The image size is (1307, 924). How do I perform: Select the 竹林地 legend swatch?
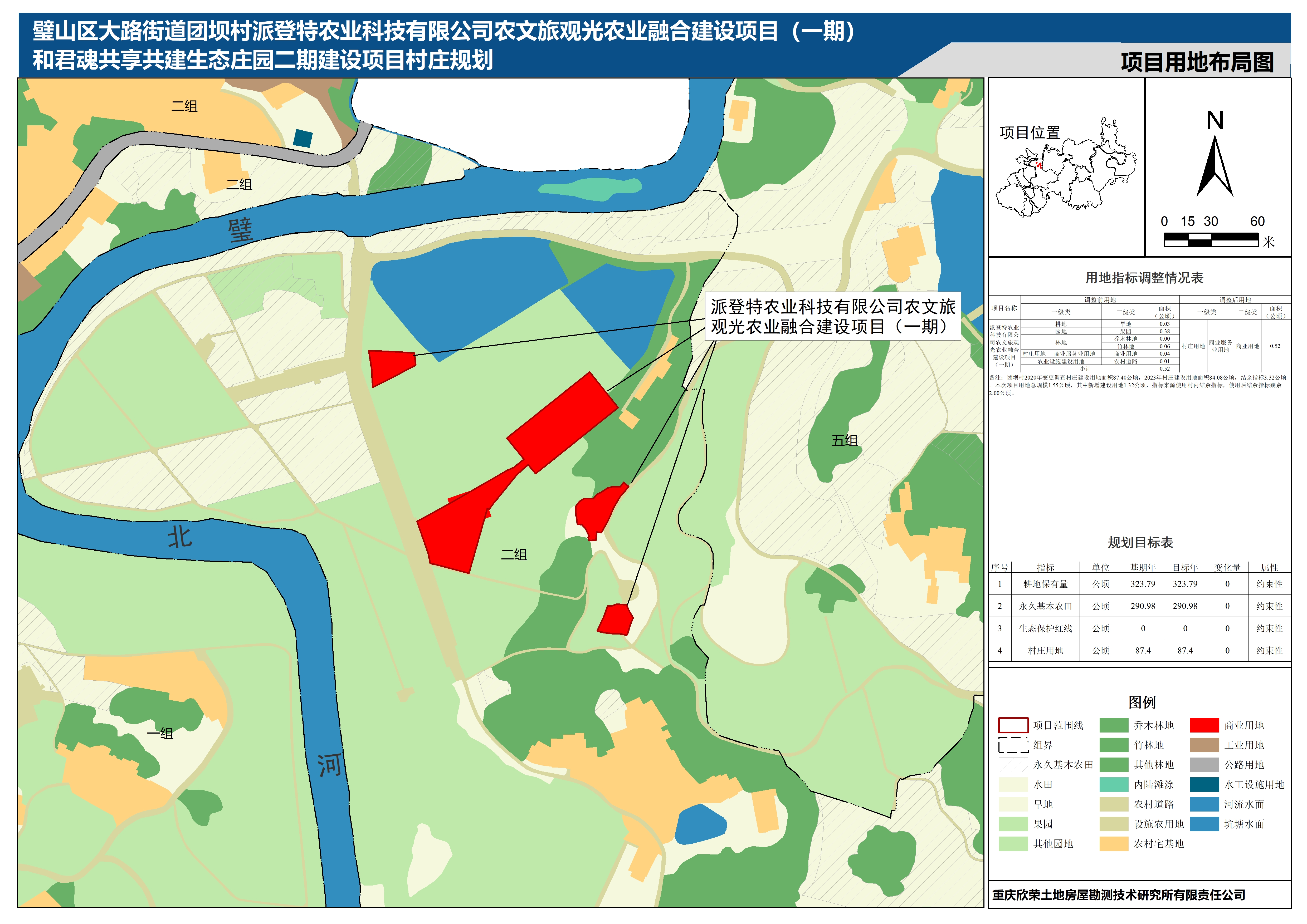1114,745
